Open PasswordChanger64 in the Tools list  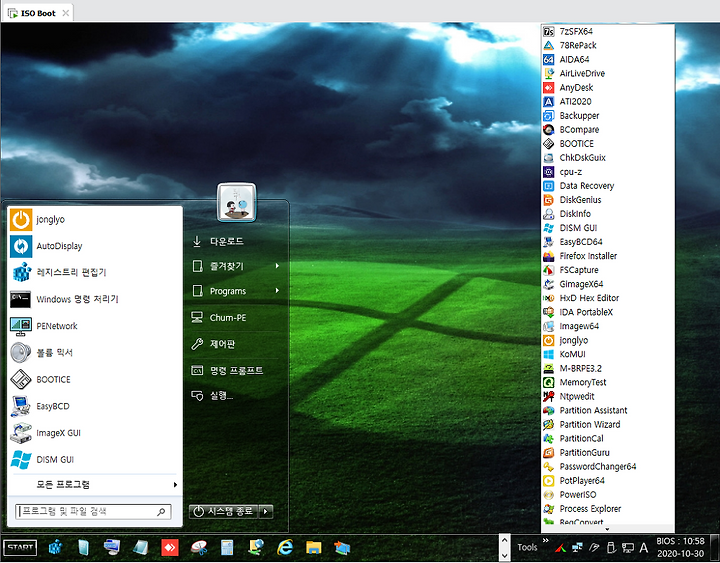coord(608,467)
